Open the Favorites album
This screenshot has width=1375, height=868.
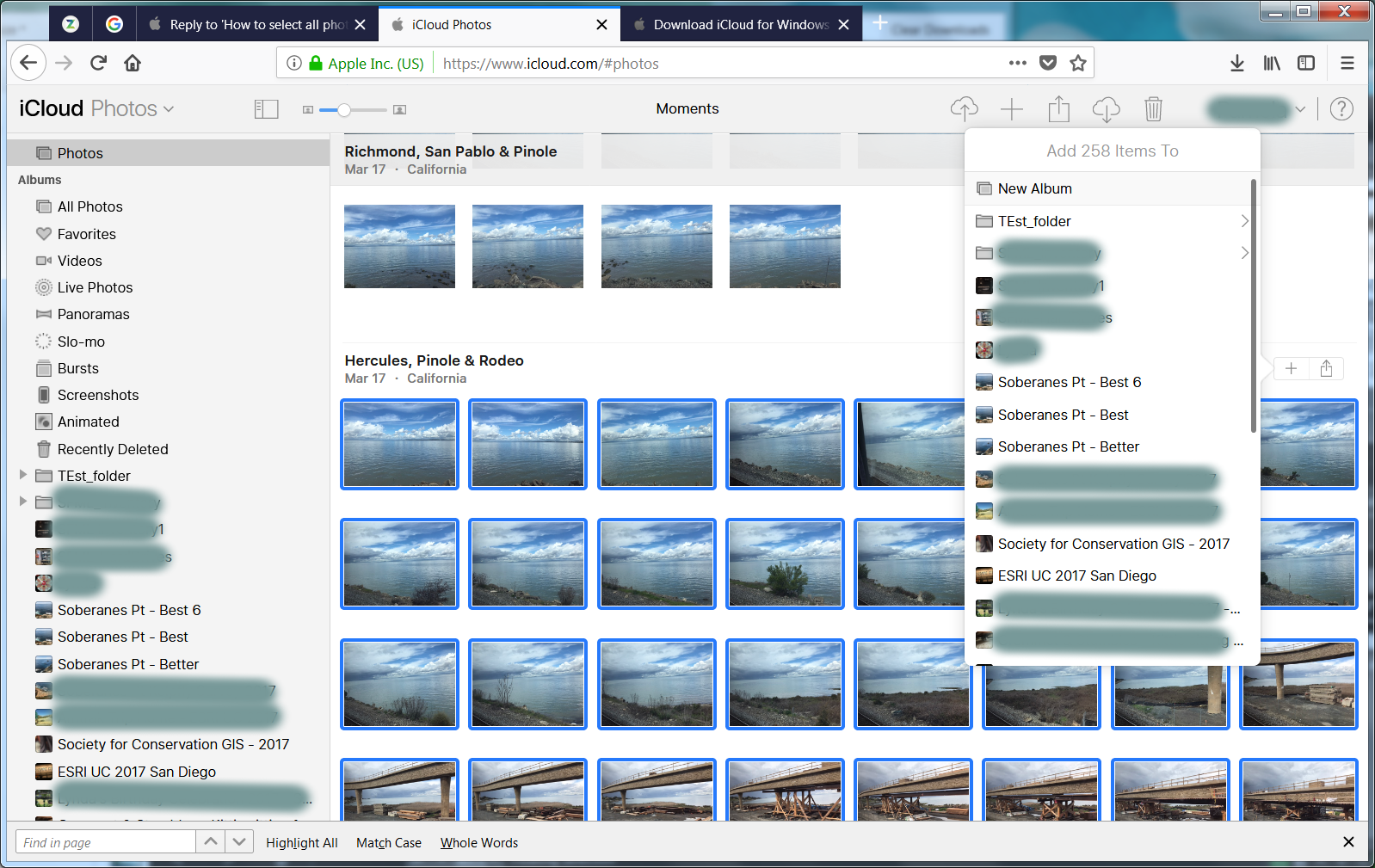168,234
